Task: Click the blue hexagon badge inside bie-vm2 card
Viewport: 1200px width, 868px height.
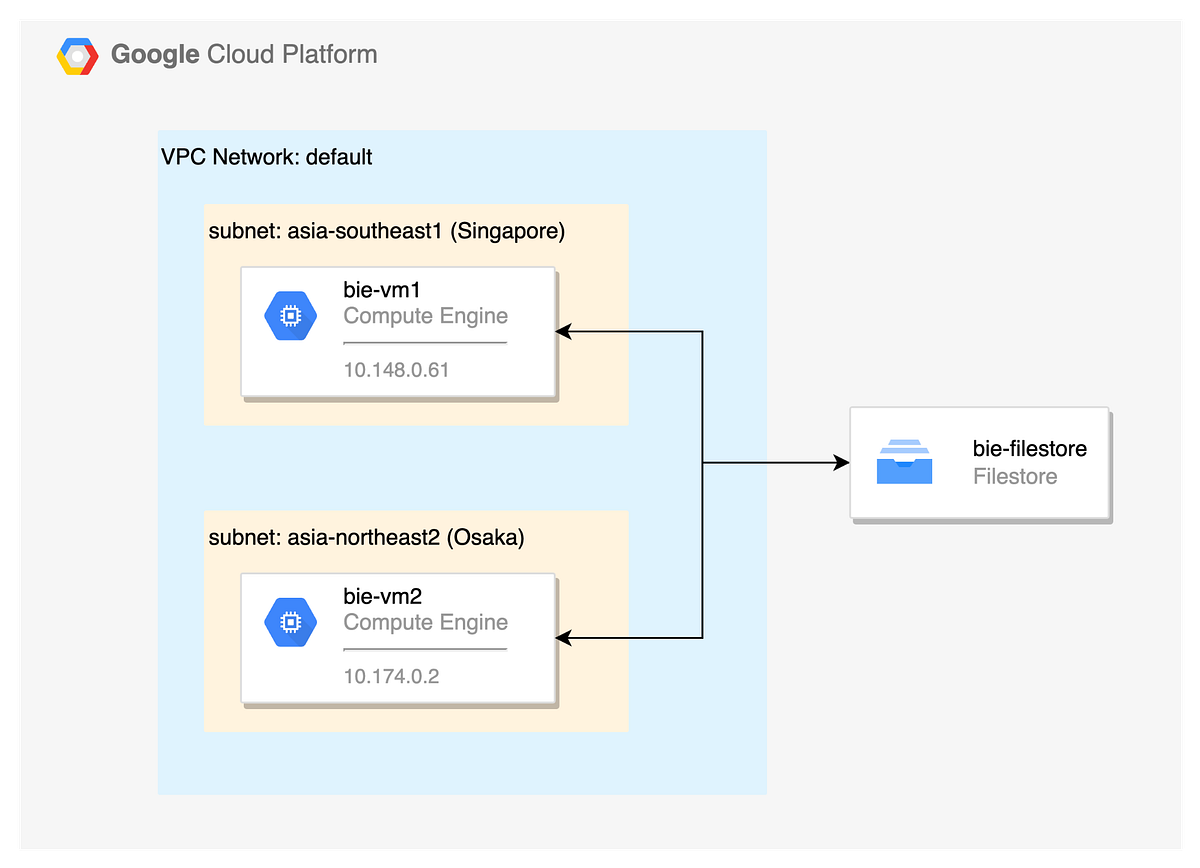Action: pyautogui.click(x=290, y=622)
